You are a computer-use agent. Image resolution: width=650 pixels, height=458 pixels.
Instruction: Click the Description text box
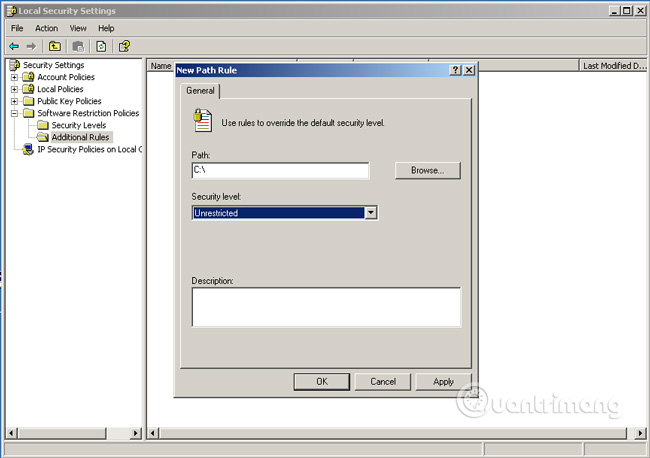click(x=326, y=307)
